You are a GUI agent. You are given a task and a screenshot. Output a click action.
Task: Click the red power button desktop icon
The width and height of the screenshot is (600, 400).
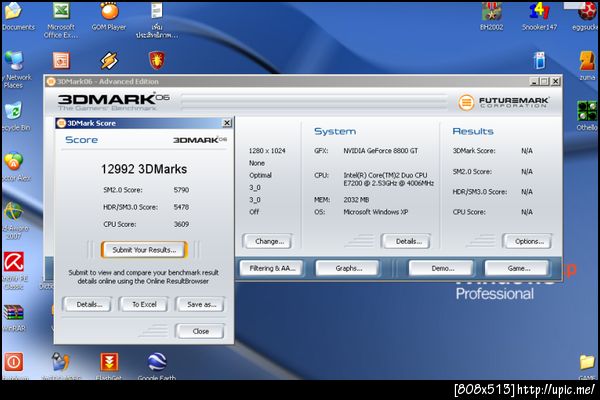(x=14, y=362)
